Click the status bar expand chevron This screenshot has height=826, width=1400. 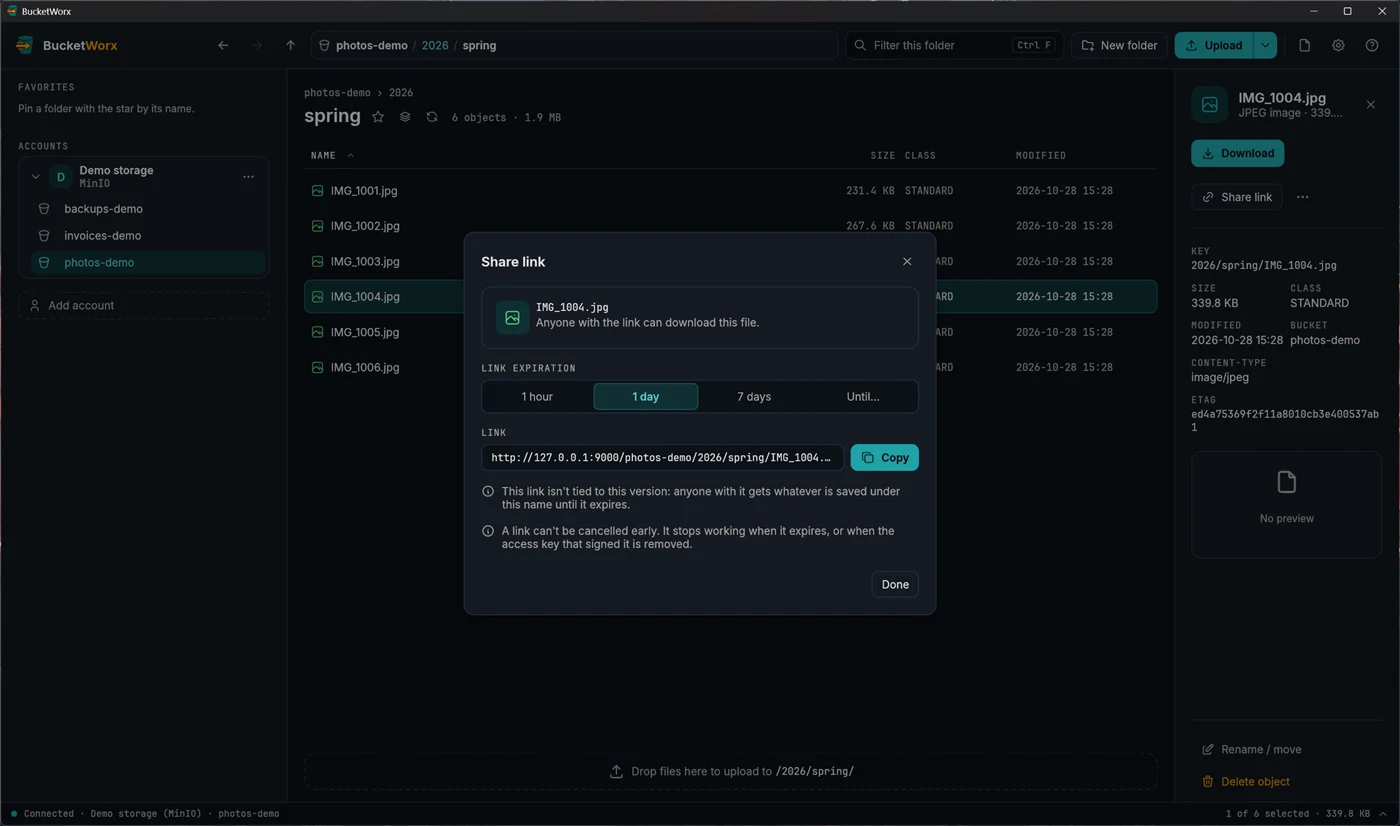pos(1383,814)
